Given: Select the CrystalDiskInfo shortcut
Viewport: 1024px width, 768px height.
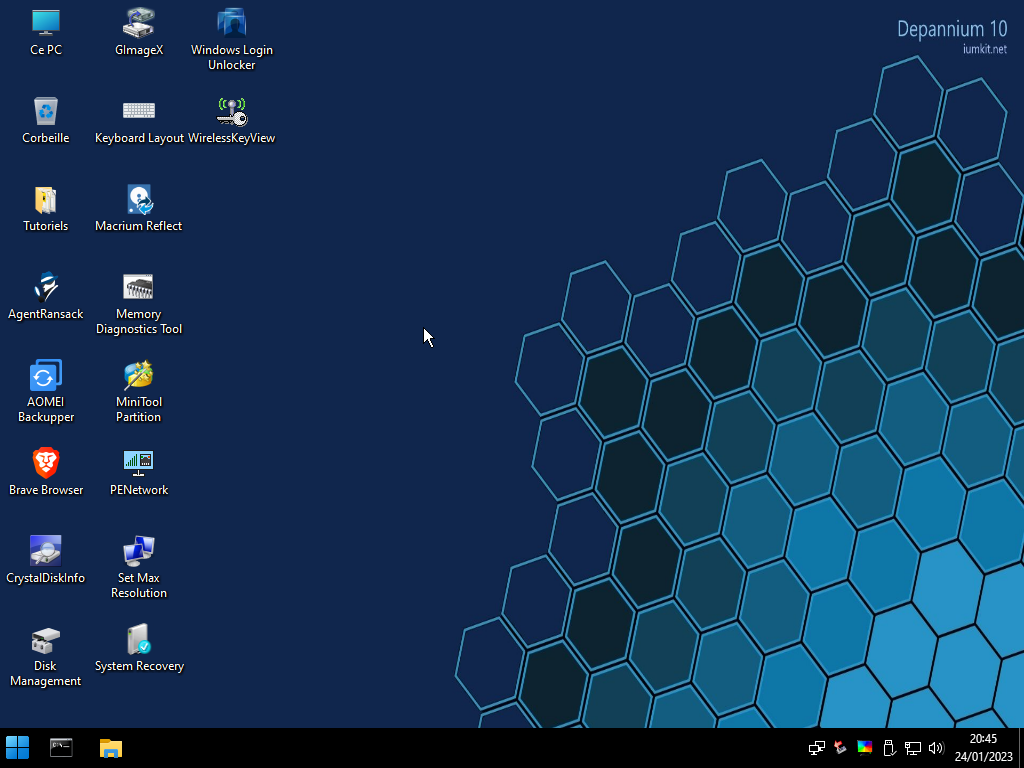Looking at the screenshot, I should pos(46,560).
